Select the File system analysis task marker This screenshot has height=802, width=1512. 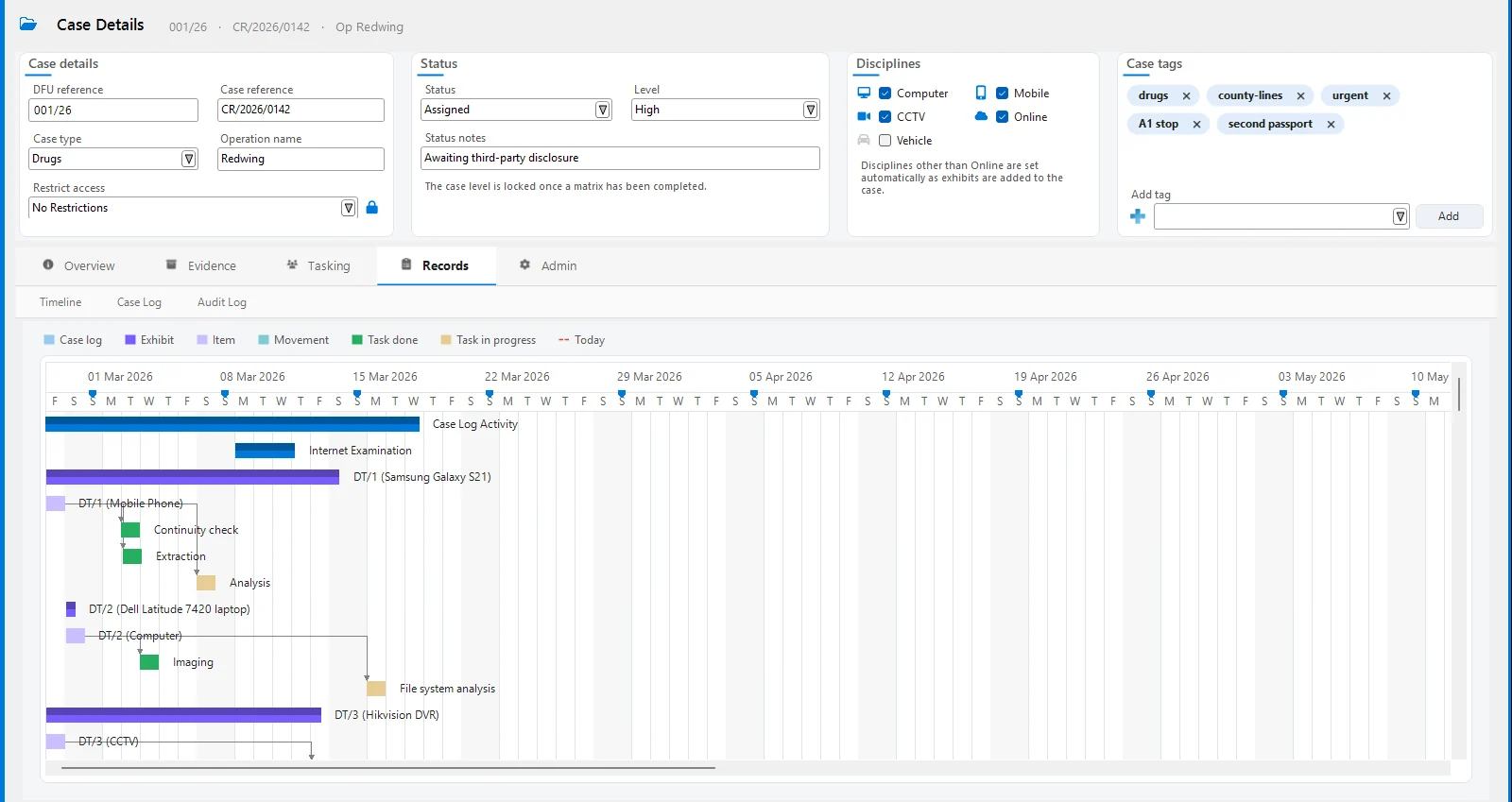point(376,689)
